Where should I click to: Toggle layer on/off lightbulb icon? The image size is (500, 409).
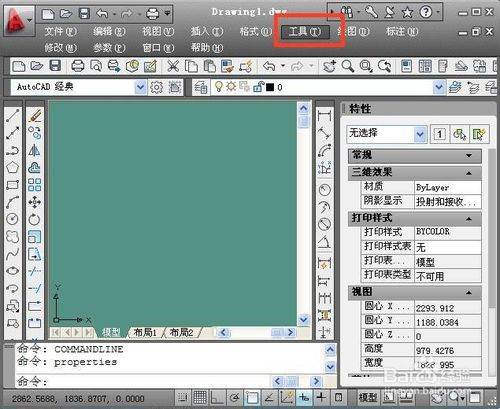[x=219, y=87]
